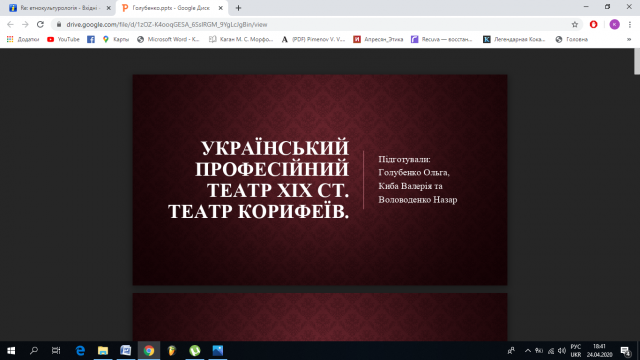This screenshot has height=360, width=640.
Task: Open the Photos app taskbar icon
Action: tap(218, 351)
